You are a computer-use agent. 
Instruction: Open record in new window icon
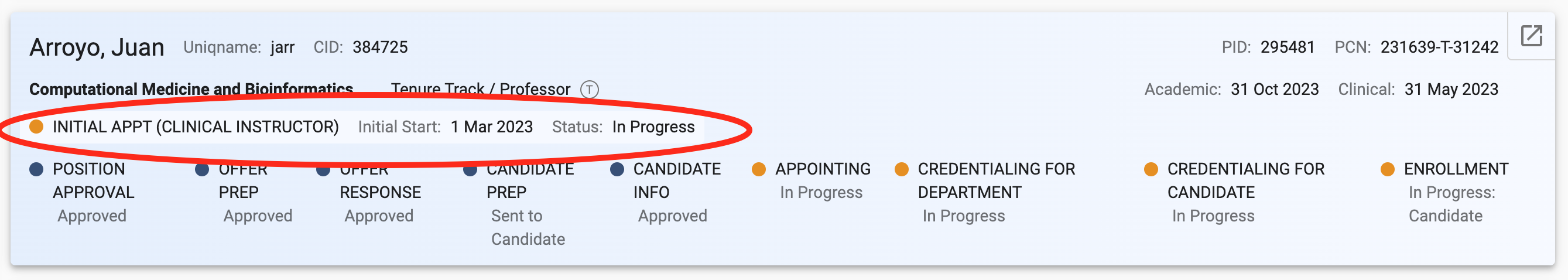[1532, 35]
